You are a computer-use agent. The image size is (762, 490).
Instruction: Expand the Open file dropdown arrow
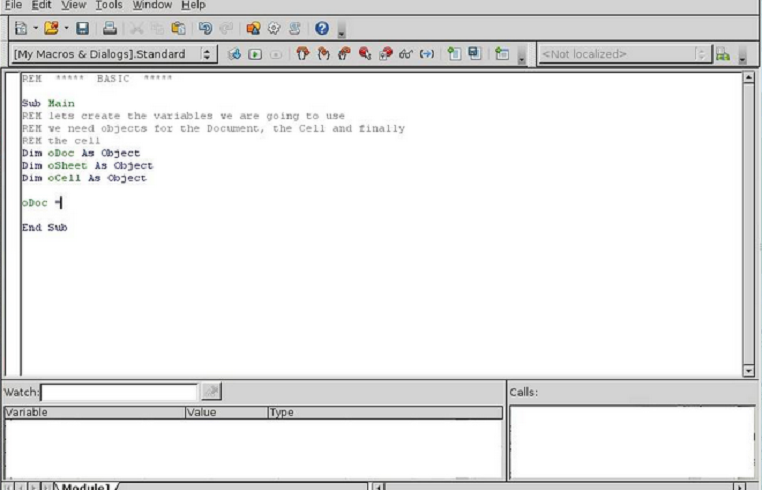66,28
